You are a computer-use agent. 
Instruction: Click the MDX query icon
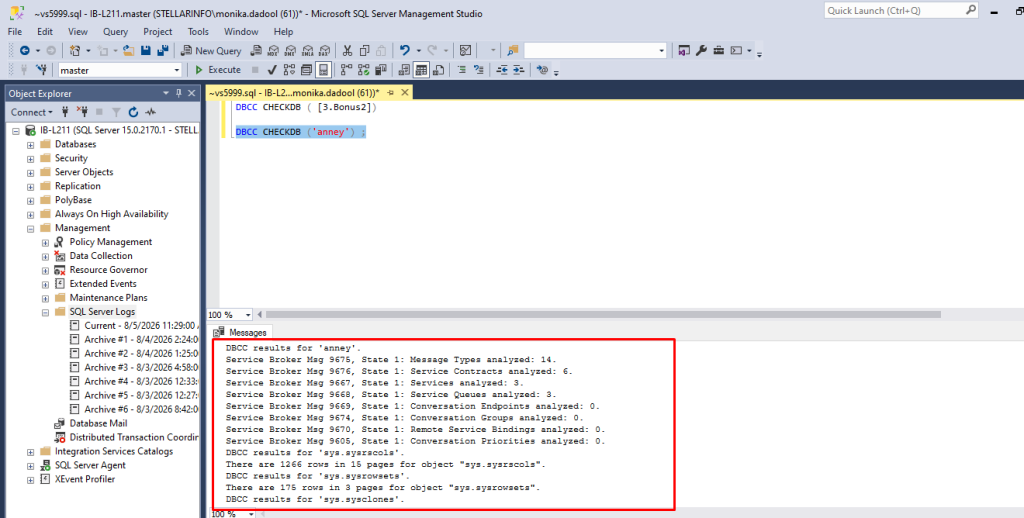tap(273, 50)
